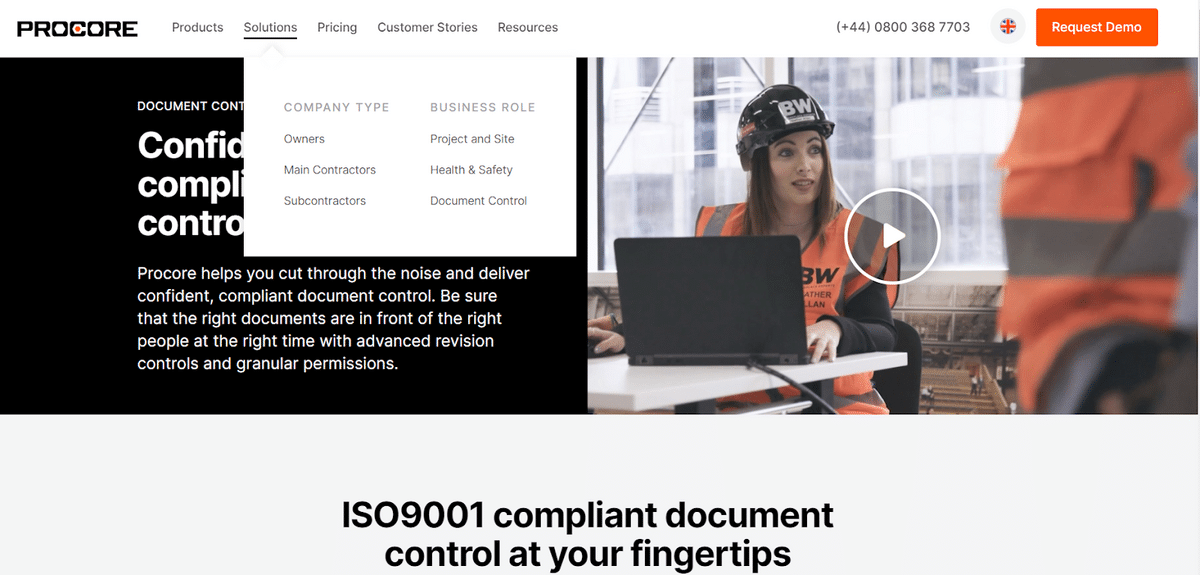Open the Products menu
1200x575 pixels.
(x=197, y=27)
